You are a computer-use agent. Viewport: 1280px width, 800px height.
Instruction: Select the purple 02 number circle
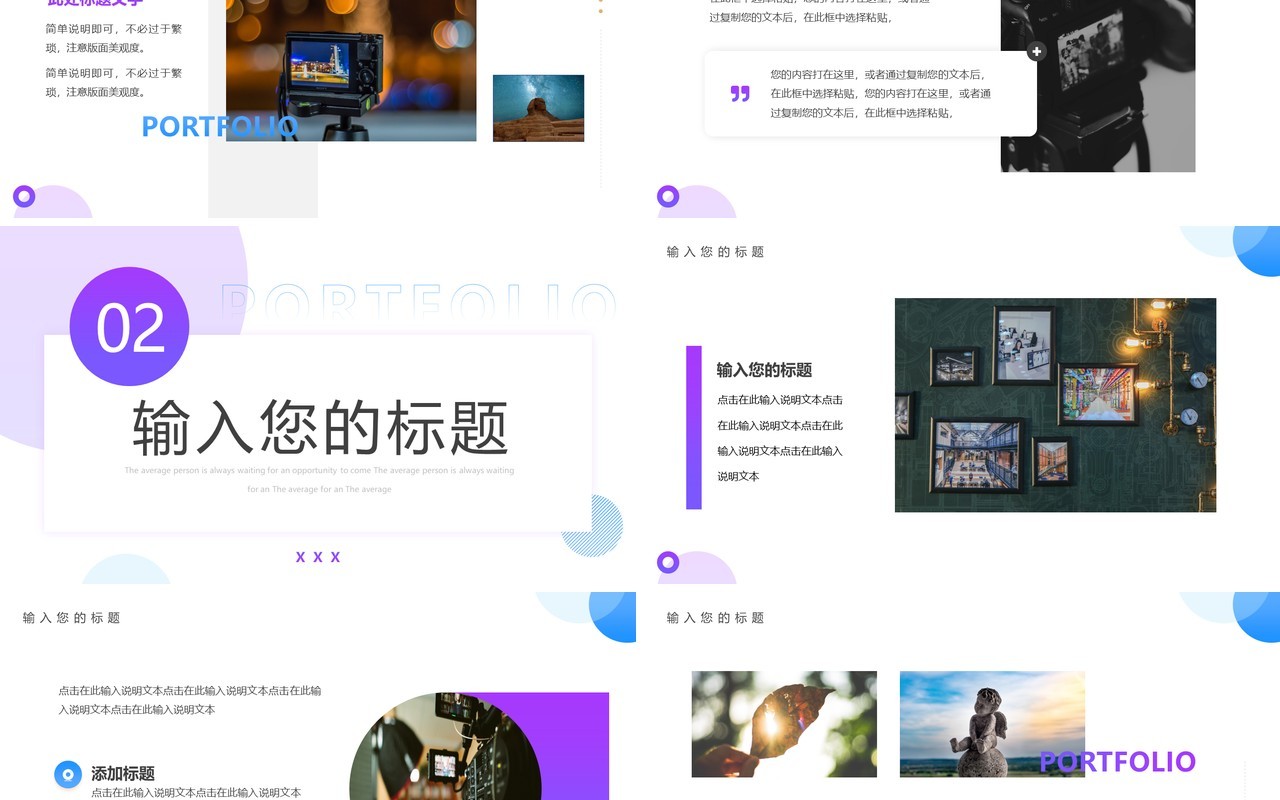129,327
